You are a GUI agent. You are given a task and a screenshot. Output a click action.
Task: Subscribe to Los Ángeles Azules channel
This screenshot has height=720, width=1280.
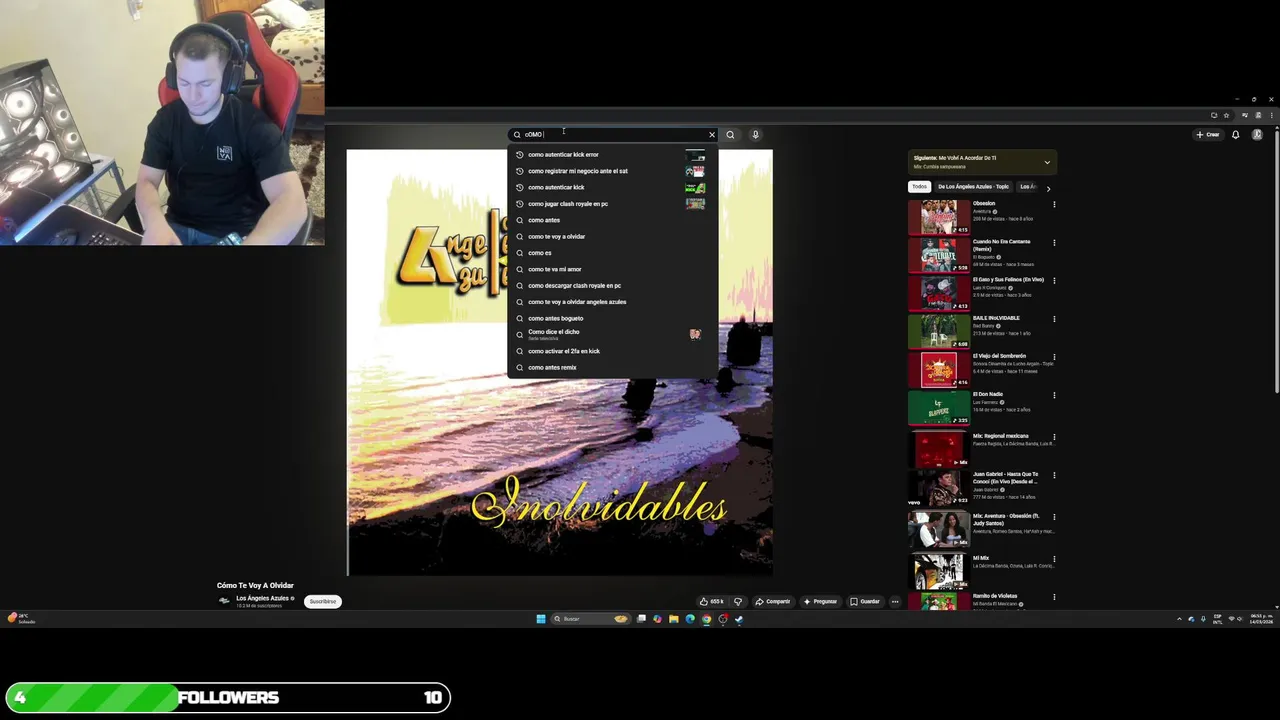[323, 602]
